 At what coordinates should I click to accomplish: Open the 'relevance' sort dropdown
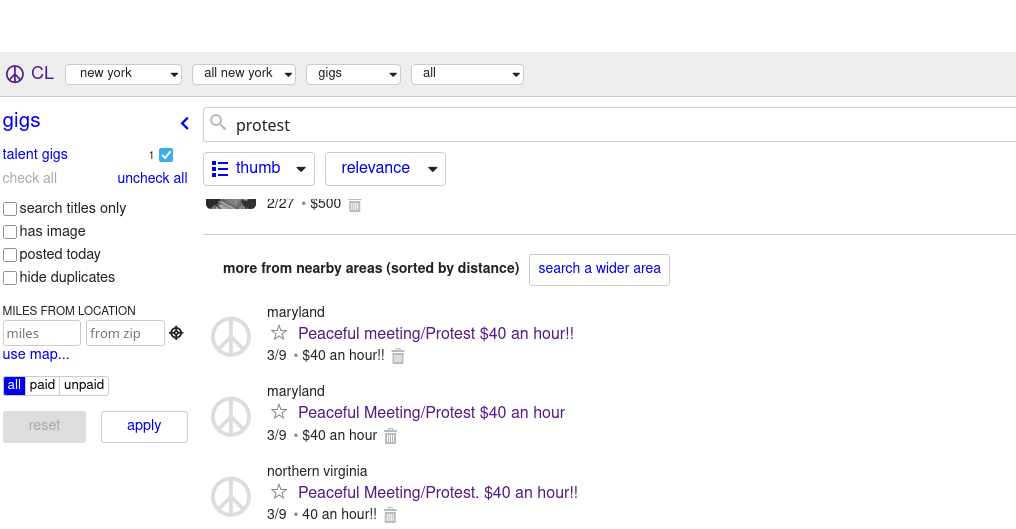click(x=385, y=169)
